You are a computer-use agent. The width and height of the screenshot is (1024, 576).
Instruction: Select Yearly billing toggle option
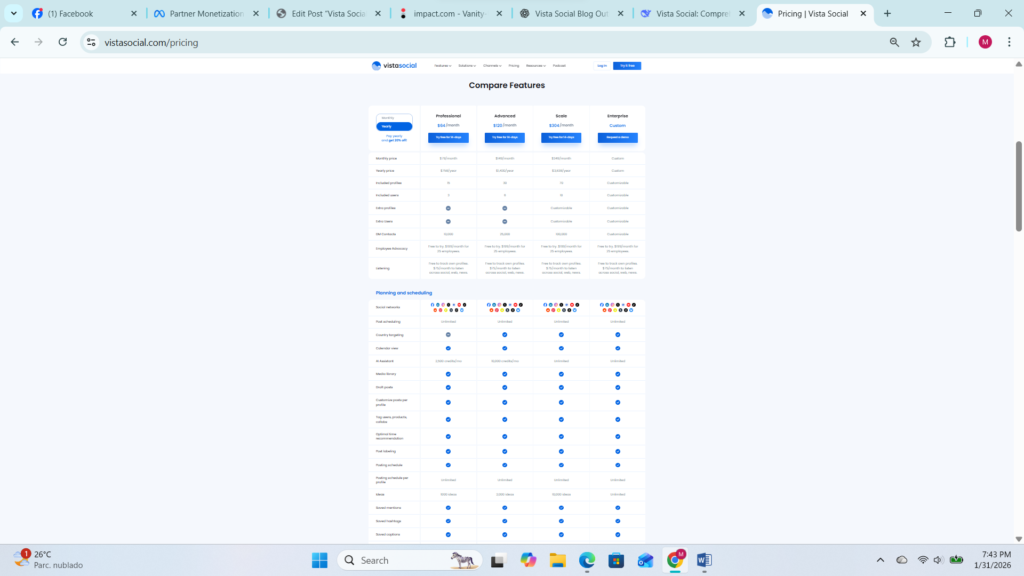pos(394,127)
